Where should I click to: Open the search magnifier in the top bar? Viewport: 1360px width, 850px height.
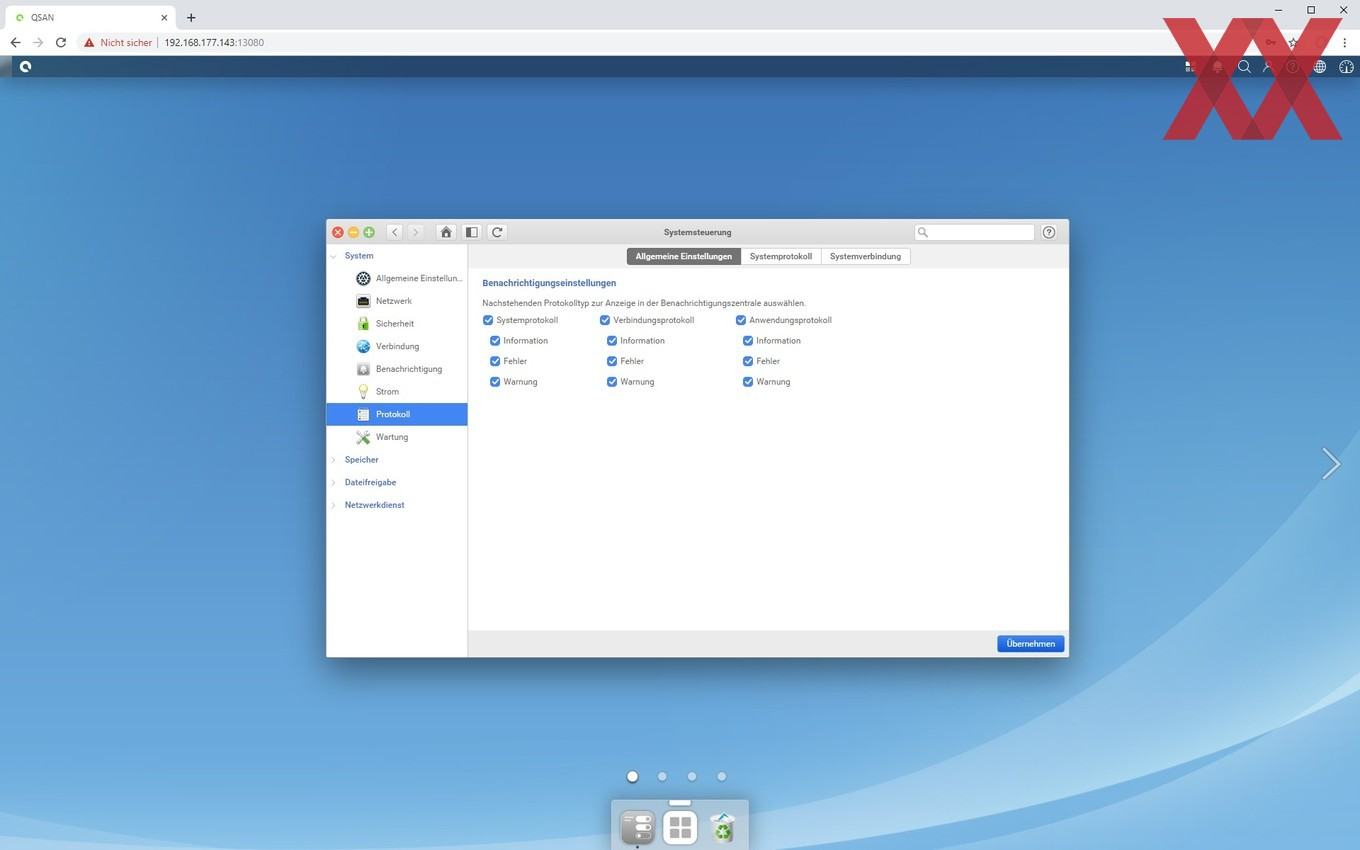pos(1244,67)
